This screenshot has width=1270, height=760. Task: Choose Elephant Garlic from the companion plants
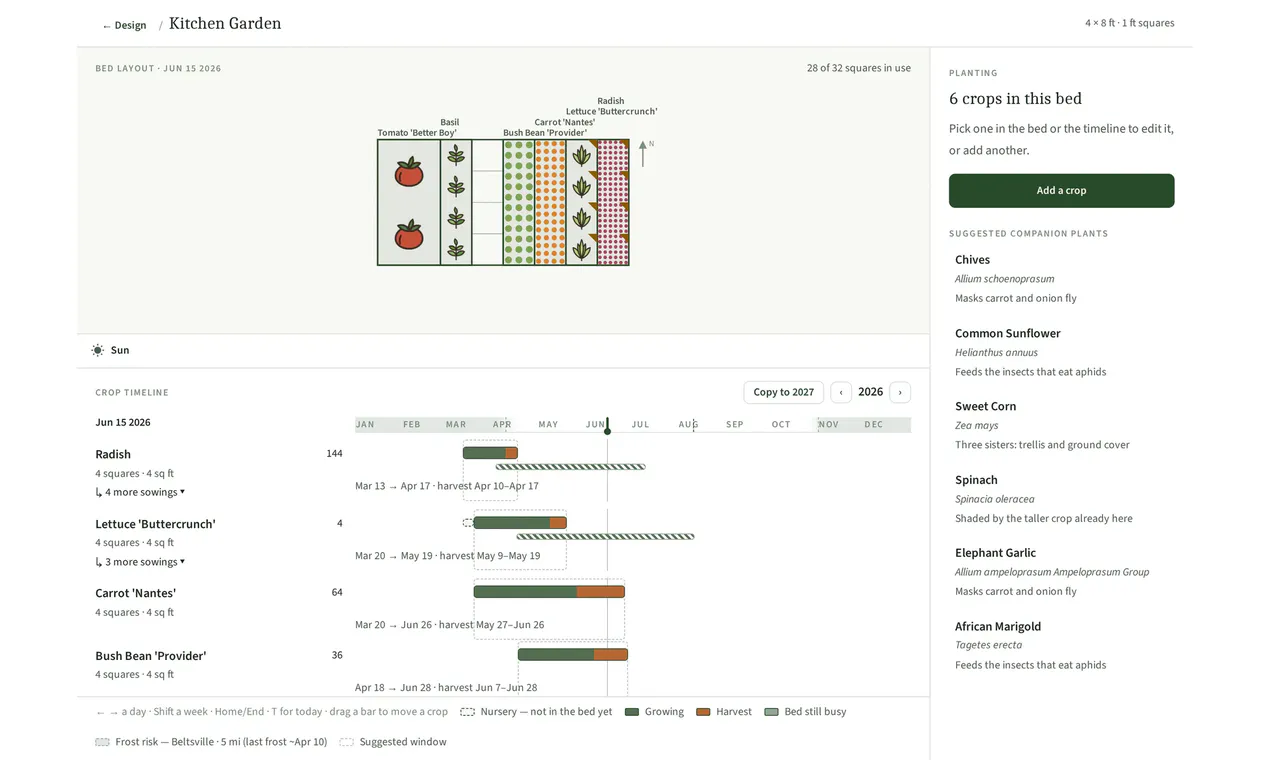[x=1062, y=572]
